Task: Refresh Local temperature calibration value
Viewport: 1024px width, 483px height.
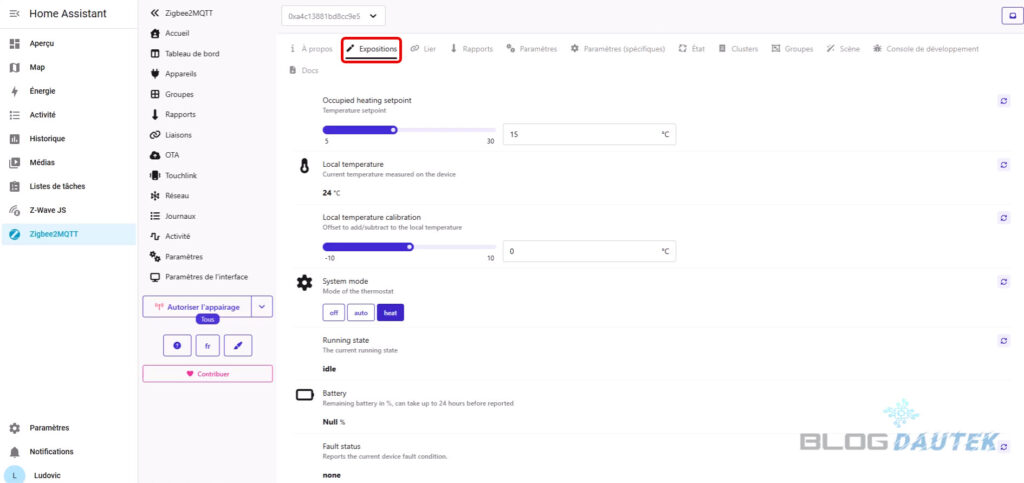Action: tap(1004, 218)
